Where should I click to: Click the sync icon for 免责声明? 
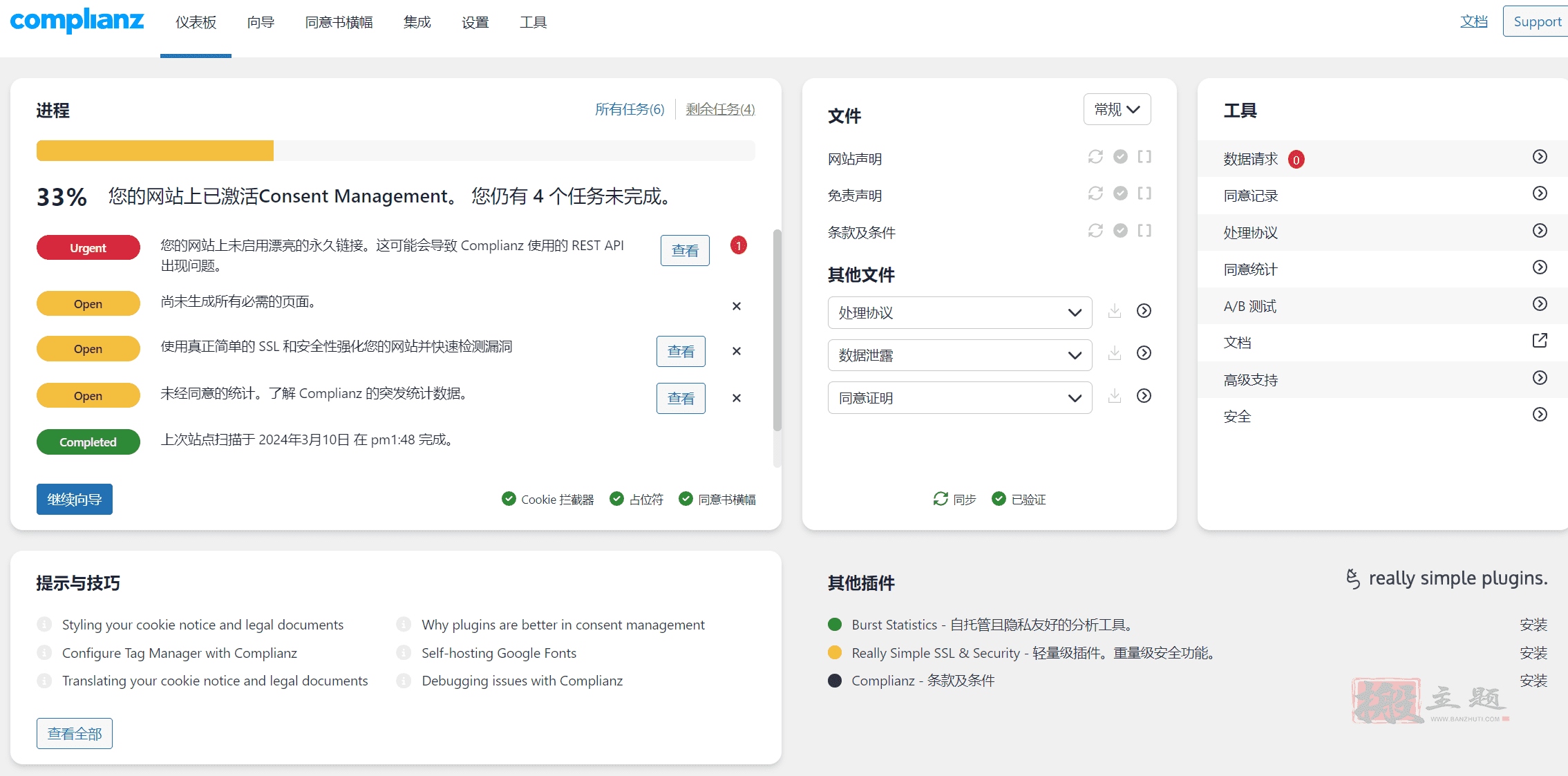click(1095, 193)
